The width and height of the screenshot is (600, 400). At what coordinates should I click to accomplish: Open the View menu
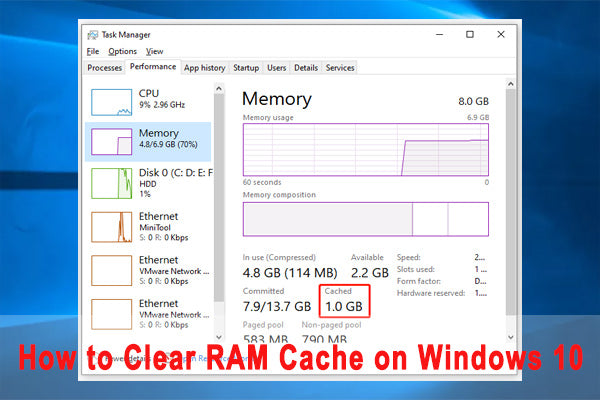[154, 51]
